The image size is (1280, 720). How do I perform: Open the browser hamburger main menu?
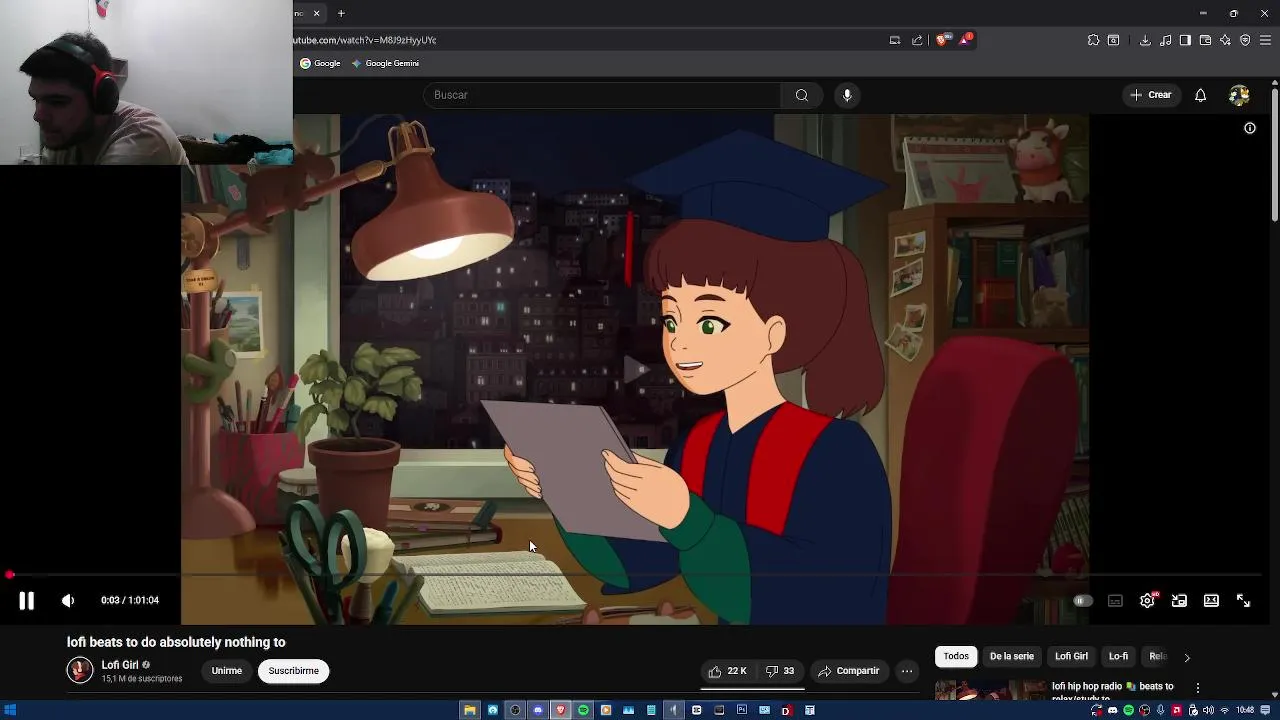click(x=1265, y=40)
